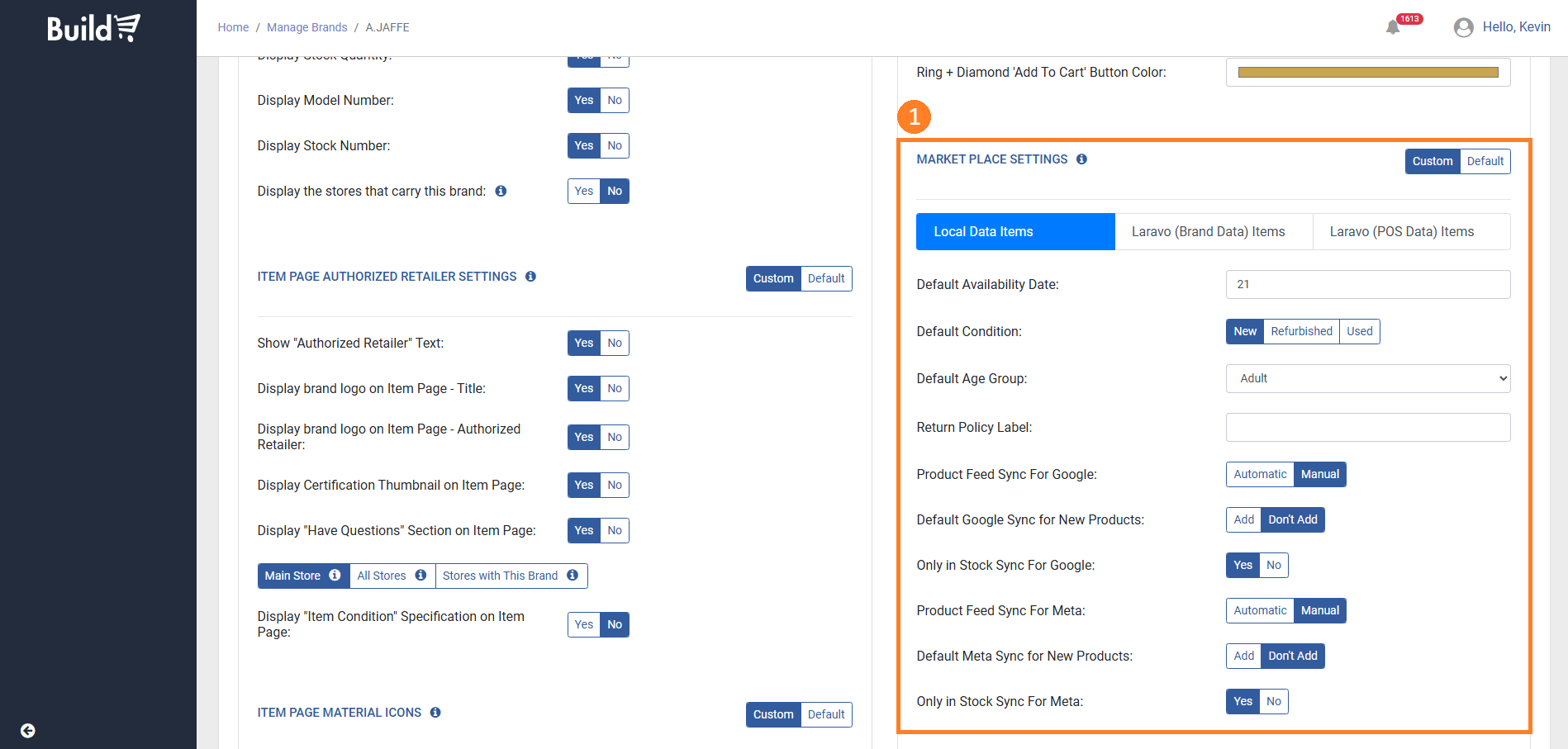Click the user avatar icon beside Hello, Kevin

1463,28
